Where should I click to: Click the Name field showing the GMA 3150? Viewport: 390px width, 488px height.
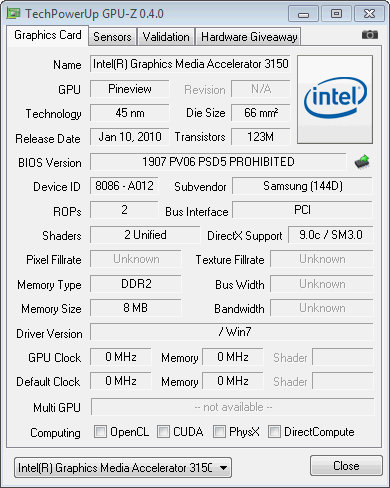click(190, 64)
